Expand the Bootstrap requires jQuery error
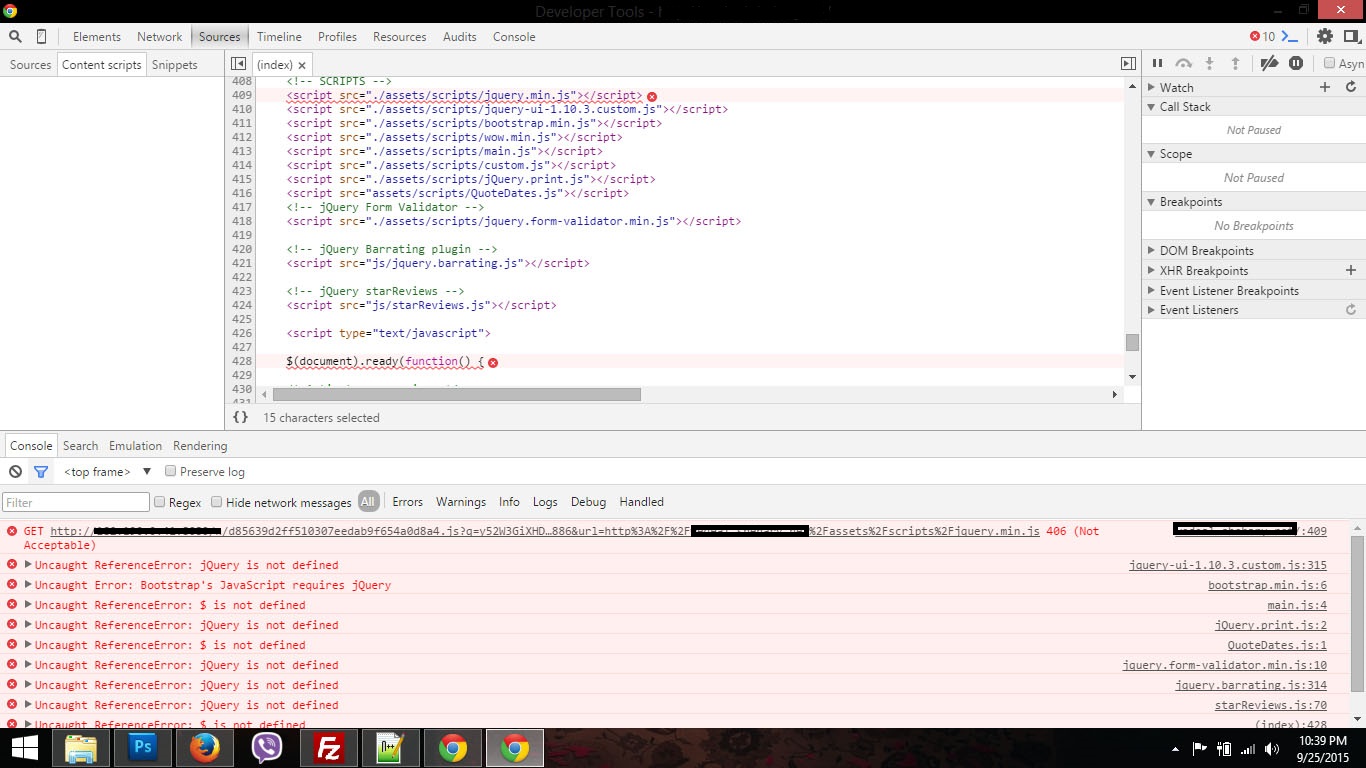This screenshot has height=768, width=1366. pyautogui.click(x=29, y=585)
